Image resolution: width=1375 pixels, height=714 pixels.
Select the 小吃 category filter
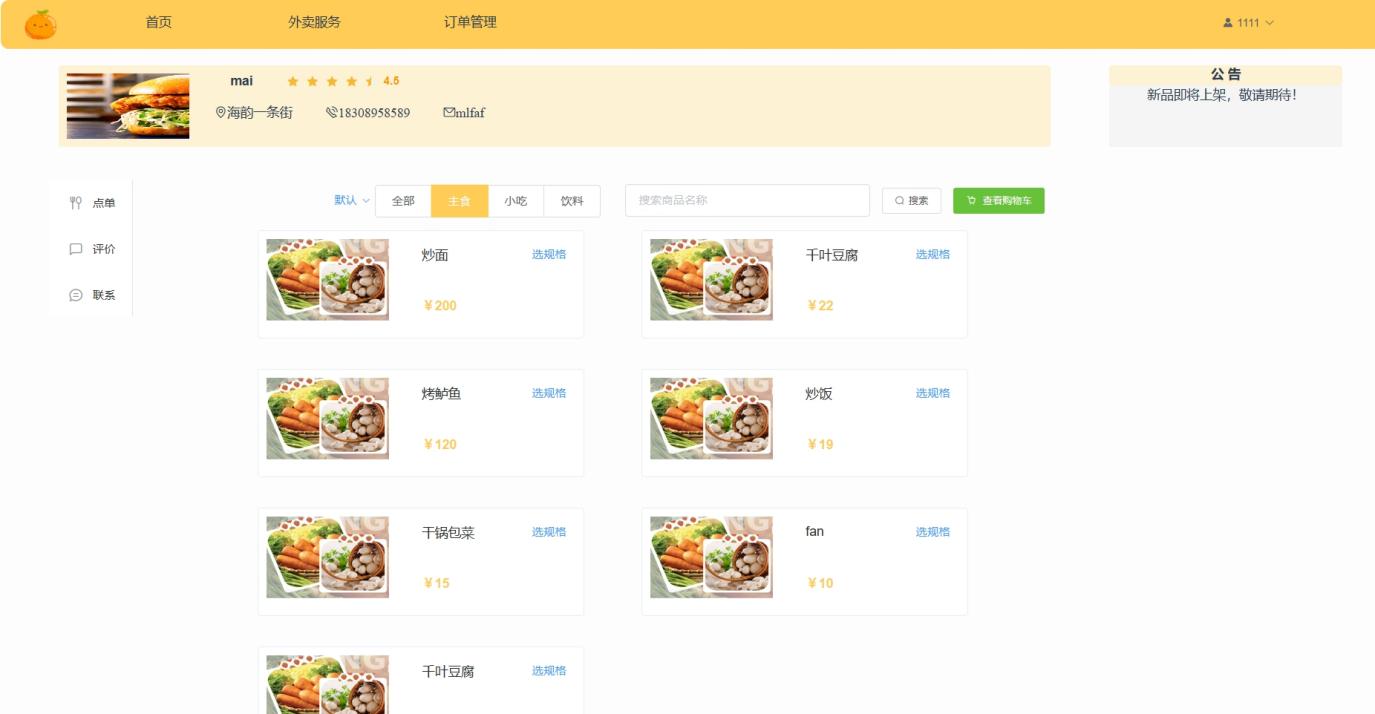(x=516, y=201)
